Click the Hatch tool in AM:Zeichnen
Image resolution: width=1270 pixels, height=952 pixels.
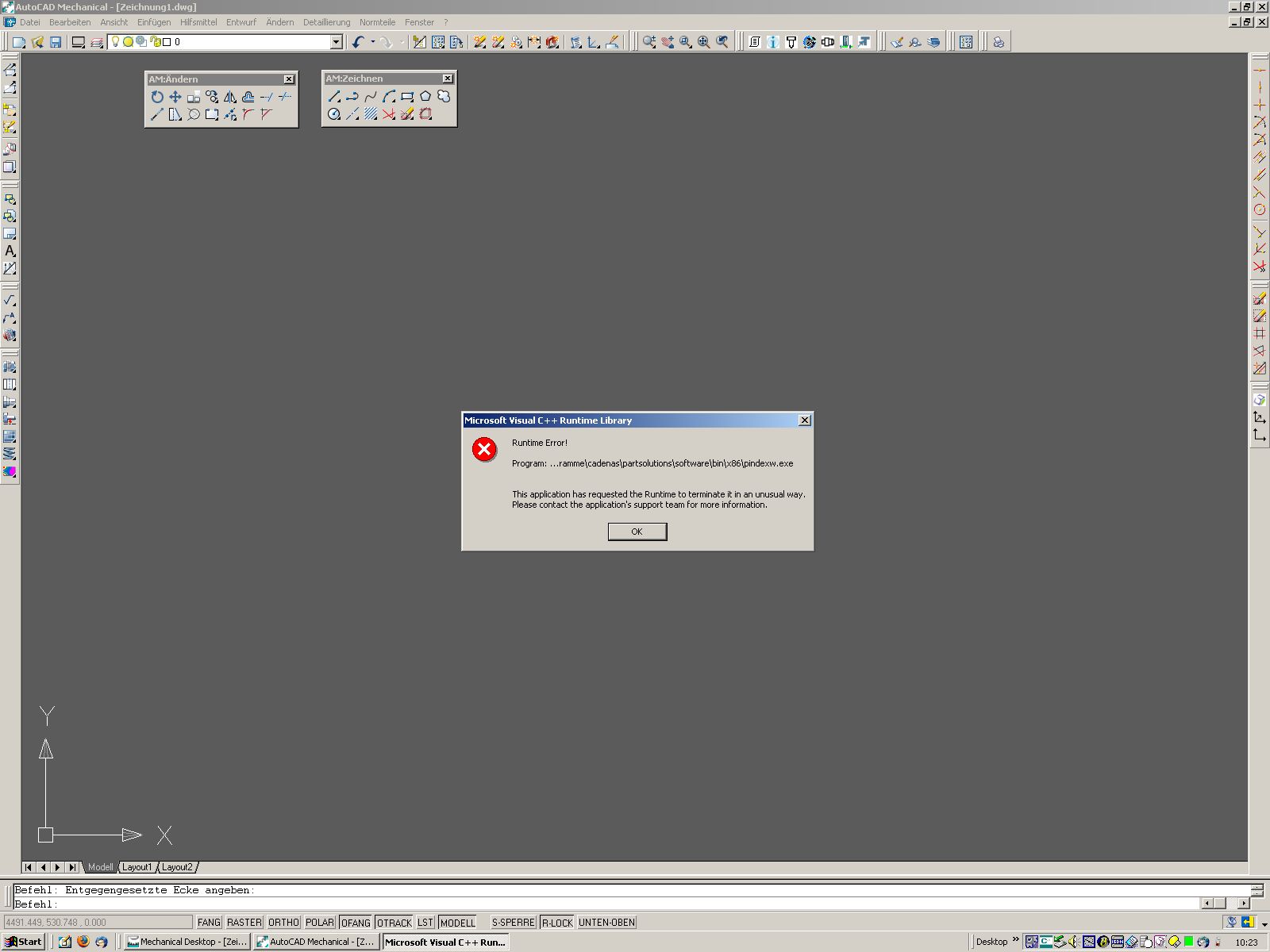371,114
